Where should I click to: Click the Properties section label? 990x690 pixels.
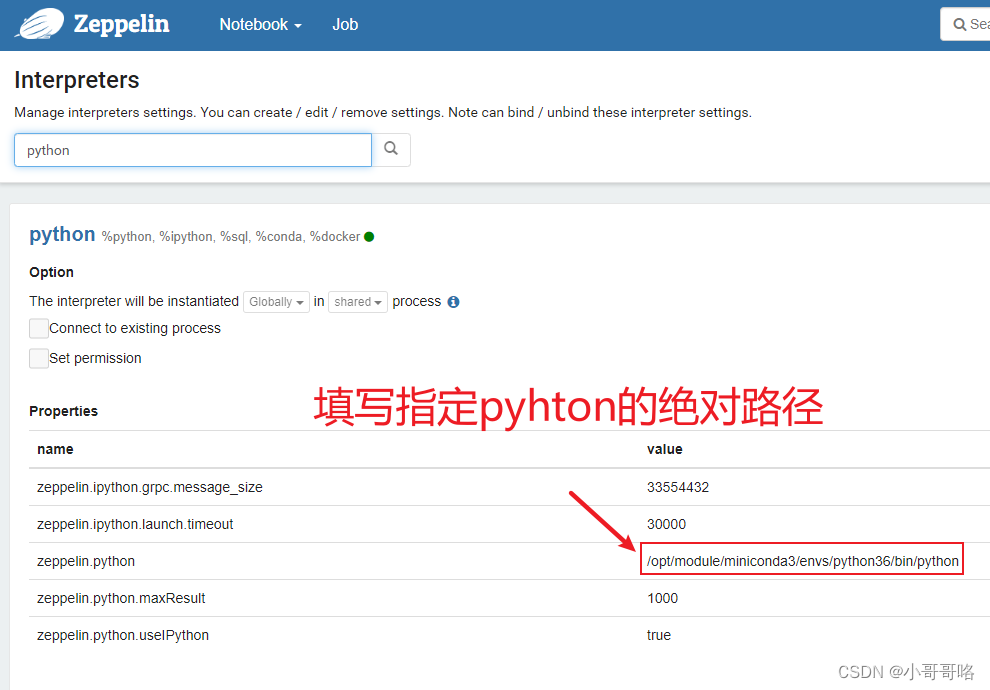tap(64, 411)
